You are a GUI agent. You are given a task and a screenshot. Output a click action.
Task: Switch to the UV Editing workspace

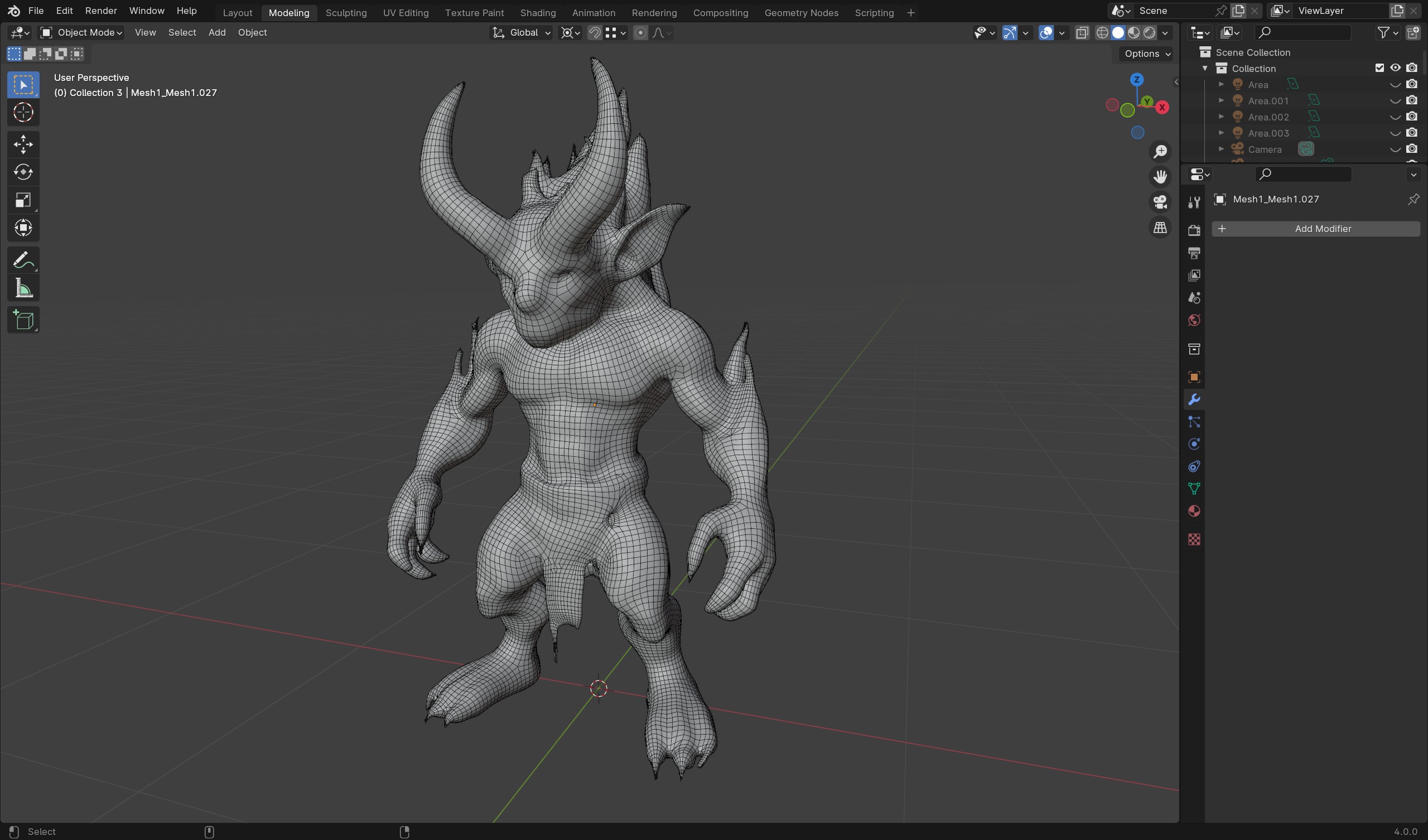point(406,12)
